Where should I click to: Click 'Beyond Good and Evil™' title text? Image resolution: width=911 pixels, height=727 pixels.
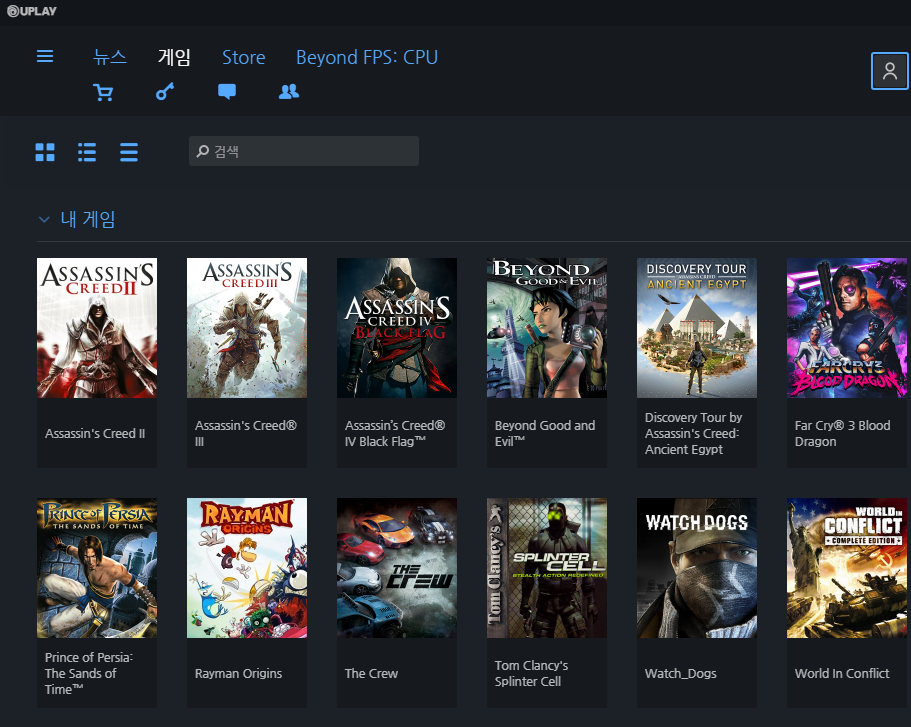click(x=545, y=434)
